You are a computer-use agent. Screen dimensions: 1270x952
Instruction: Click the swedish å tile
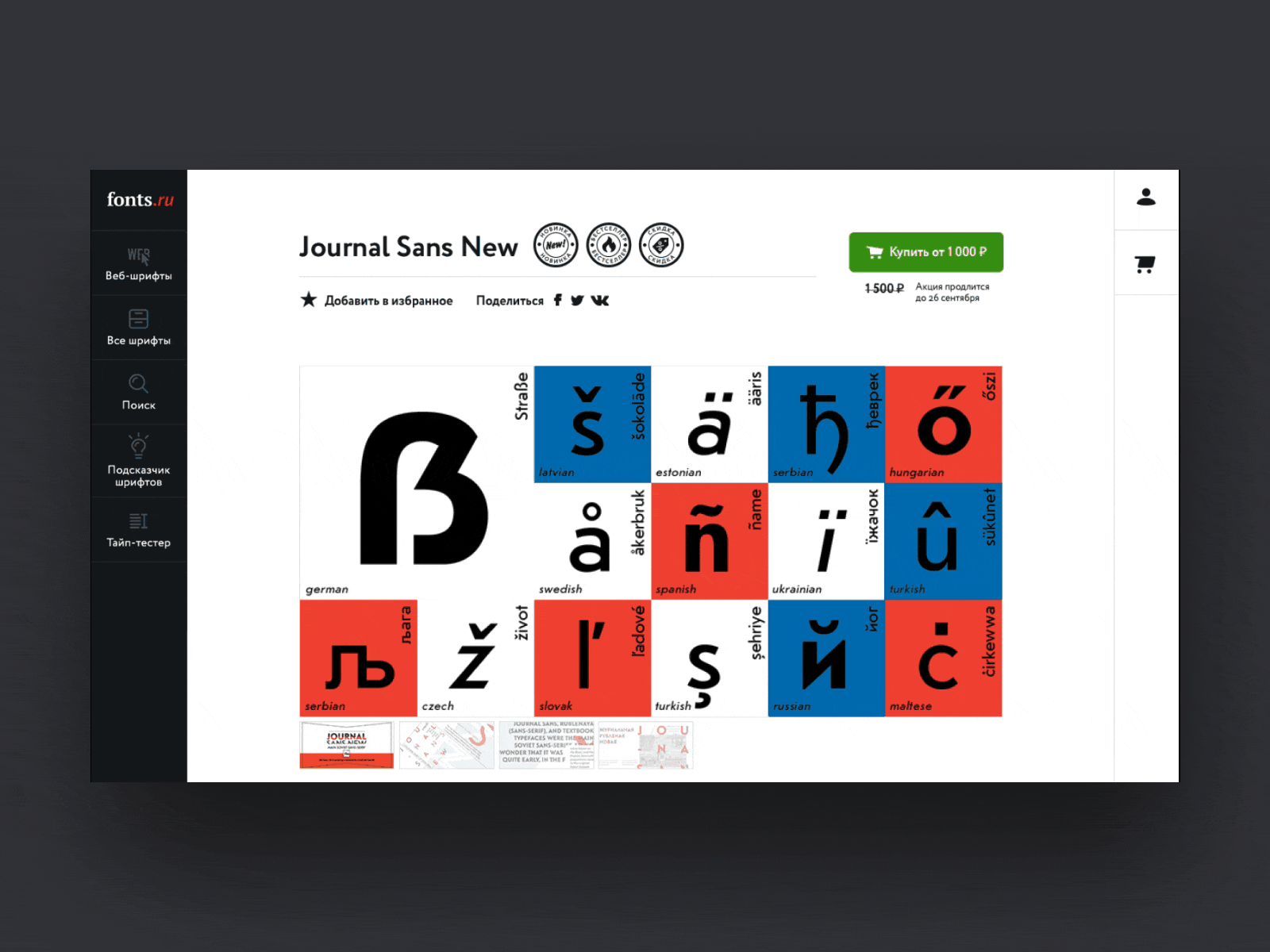point(592,541)
